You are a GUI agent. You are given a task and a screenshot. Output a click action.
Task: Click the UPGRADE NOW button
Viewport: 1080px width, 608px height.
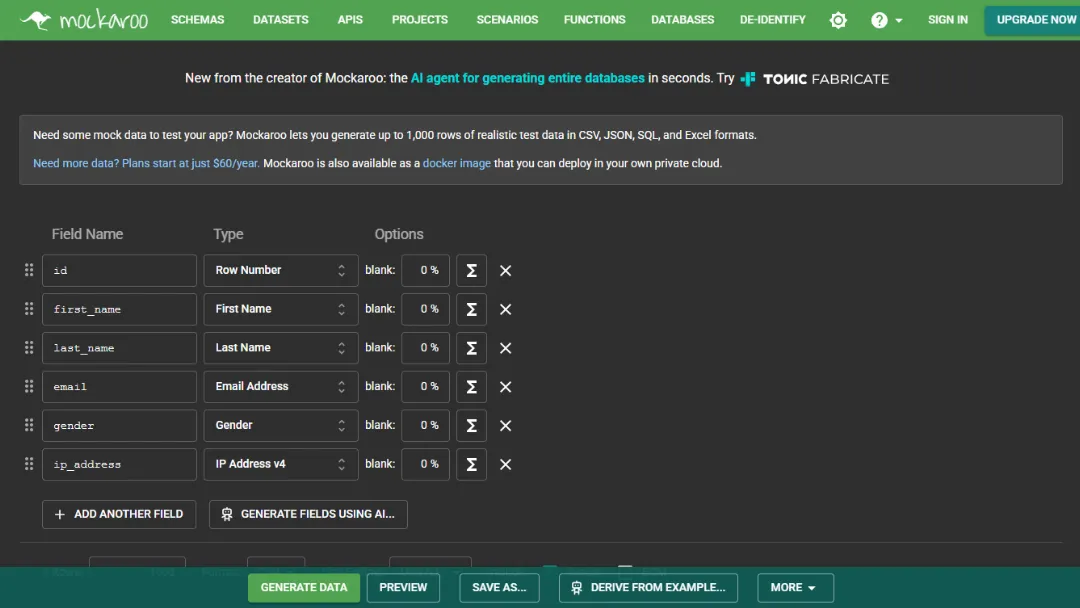(x=1032, y=20)
